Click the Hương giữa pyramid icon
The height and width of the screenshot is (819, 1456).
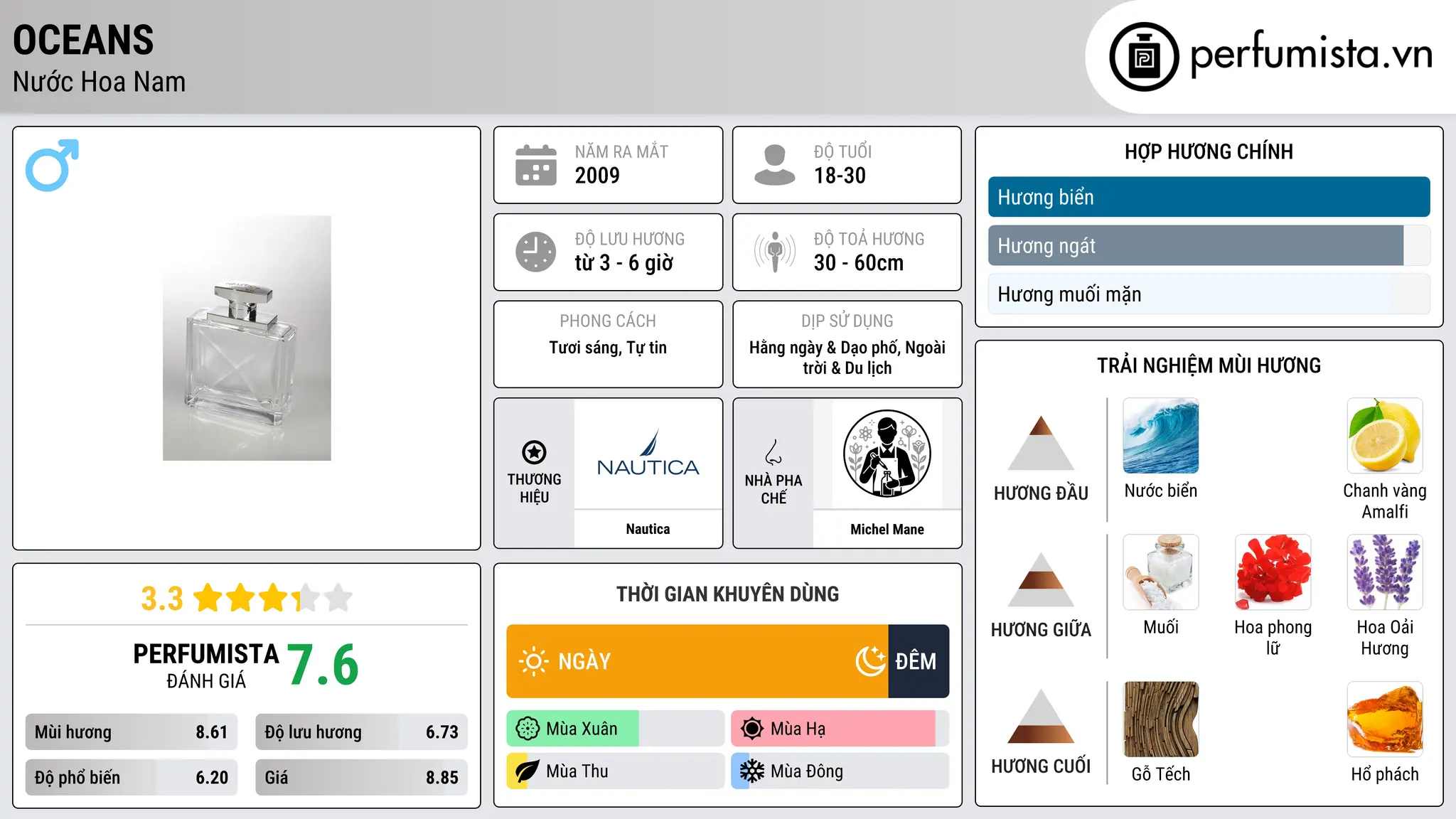[1041, 579]
